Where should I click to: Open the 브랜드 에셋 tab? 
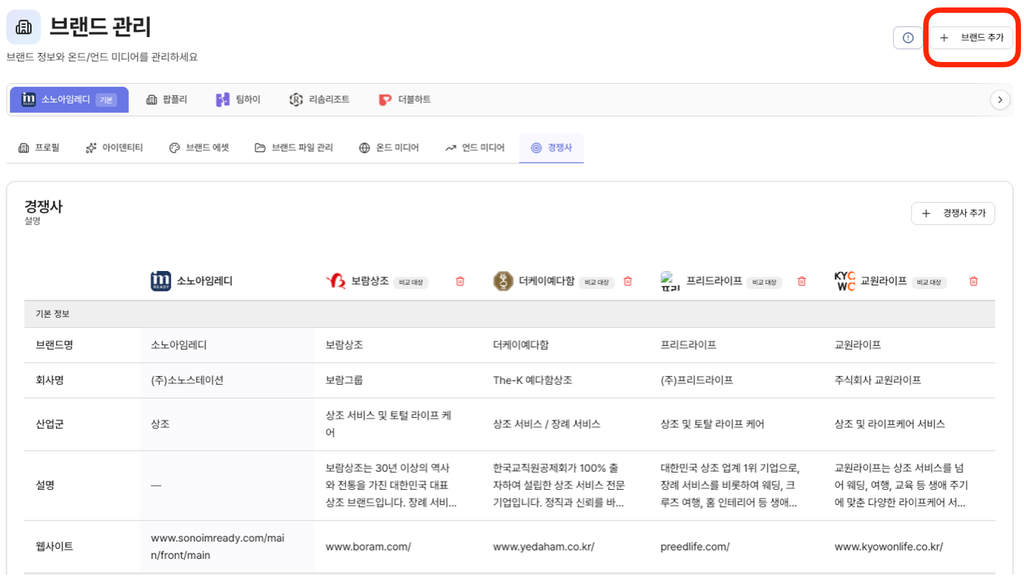pyautogui.click(x=199, y=148)
